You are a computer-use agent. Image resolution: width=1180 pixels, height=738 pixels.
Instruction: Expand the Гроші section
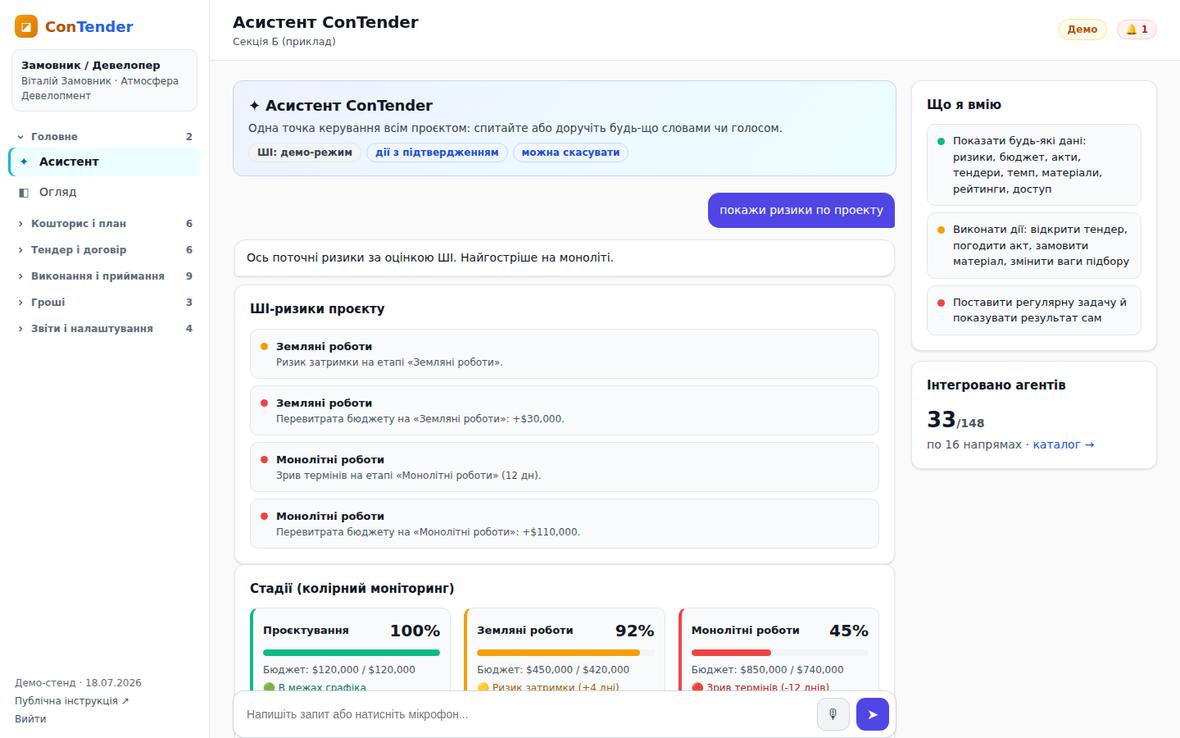point(105,302)
